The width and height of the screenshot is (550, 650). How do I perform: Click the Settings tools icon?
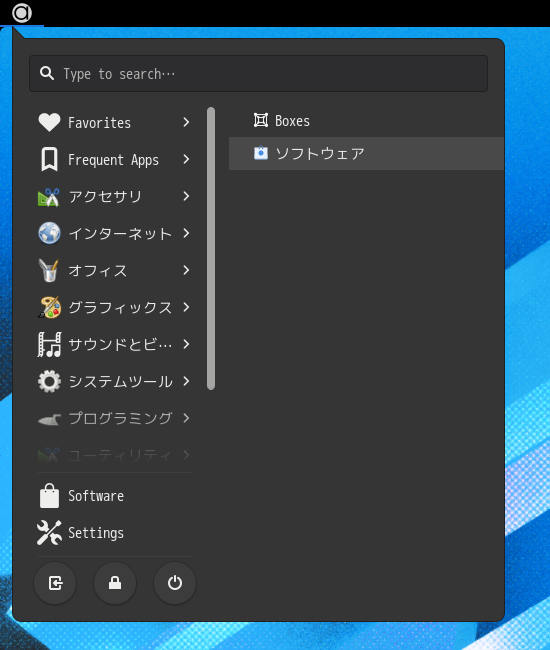pyautogui.click(x=49, y=533)
